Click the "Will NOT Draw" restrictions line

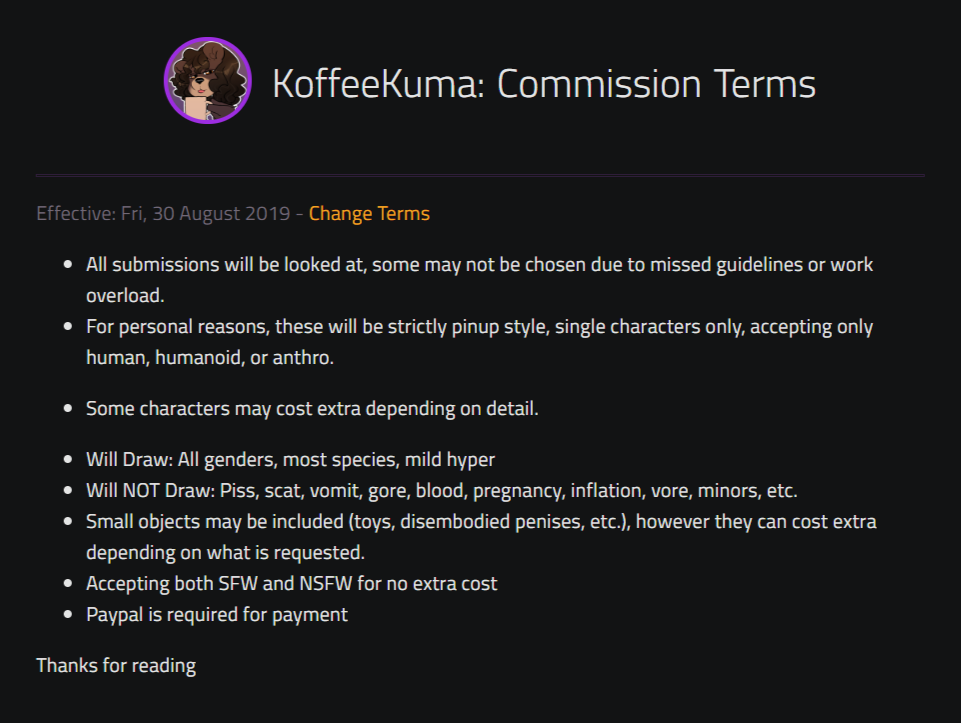coord(441,491)
